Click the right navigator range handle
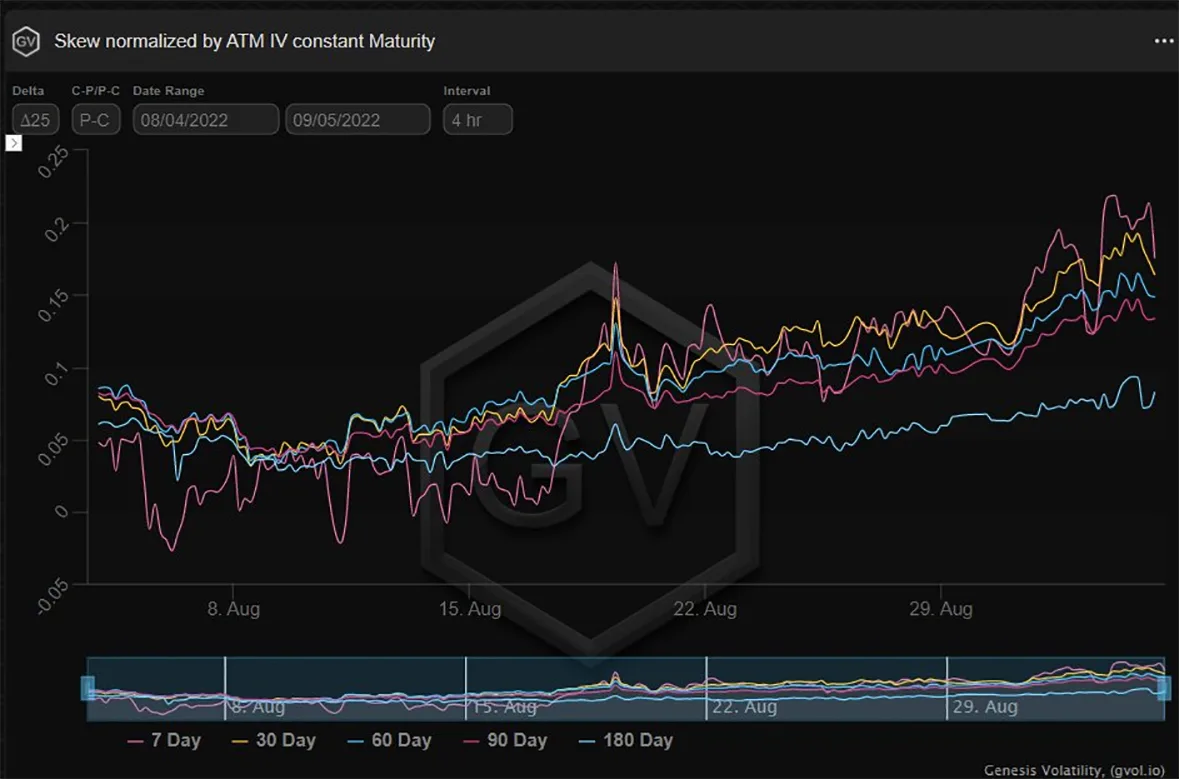This screenshot has height=779, width=1179. pos(1164,688)
